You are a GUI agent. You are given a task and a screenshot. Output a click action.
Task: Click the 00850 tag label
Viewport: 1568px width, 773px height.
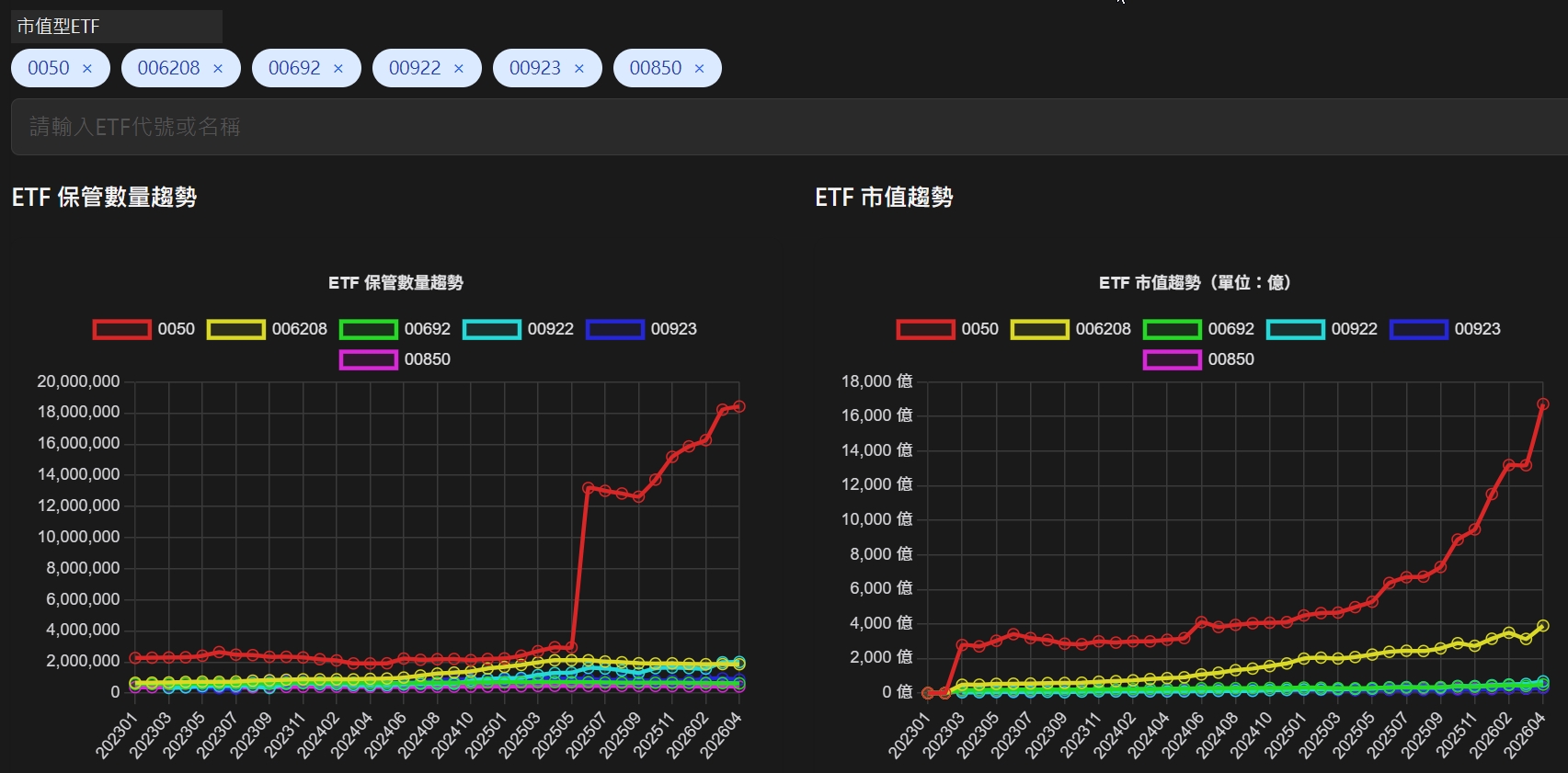[656, 68]
